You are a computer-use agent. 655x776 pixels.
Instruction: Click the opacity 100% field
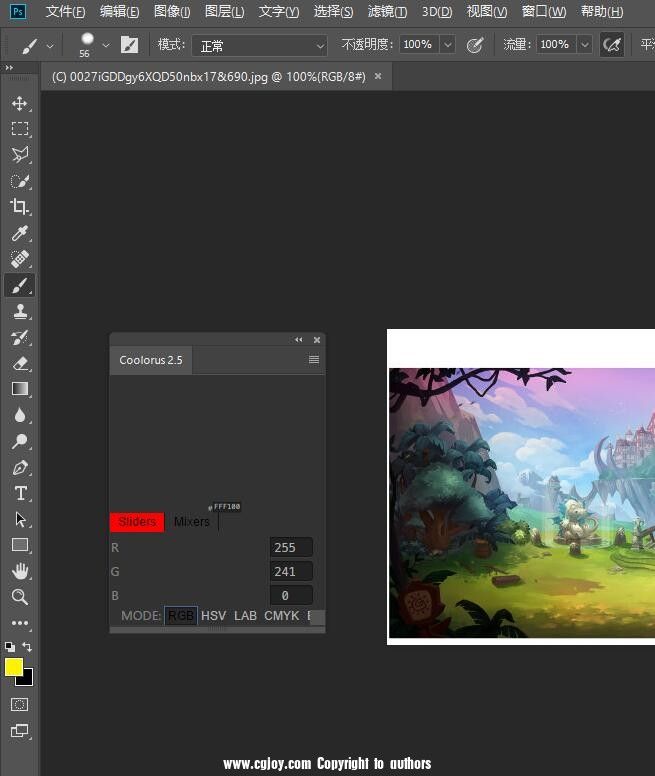pyautogui.click(x=419, y=45)
